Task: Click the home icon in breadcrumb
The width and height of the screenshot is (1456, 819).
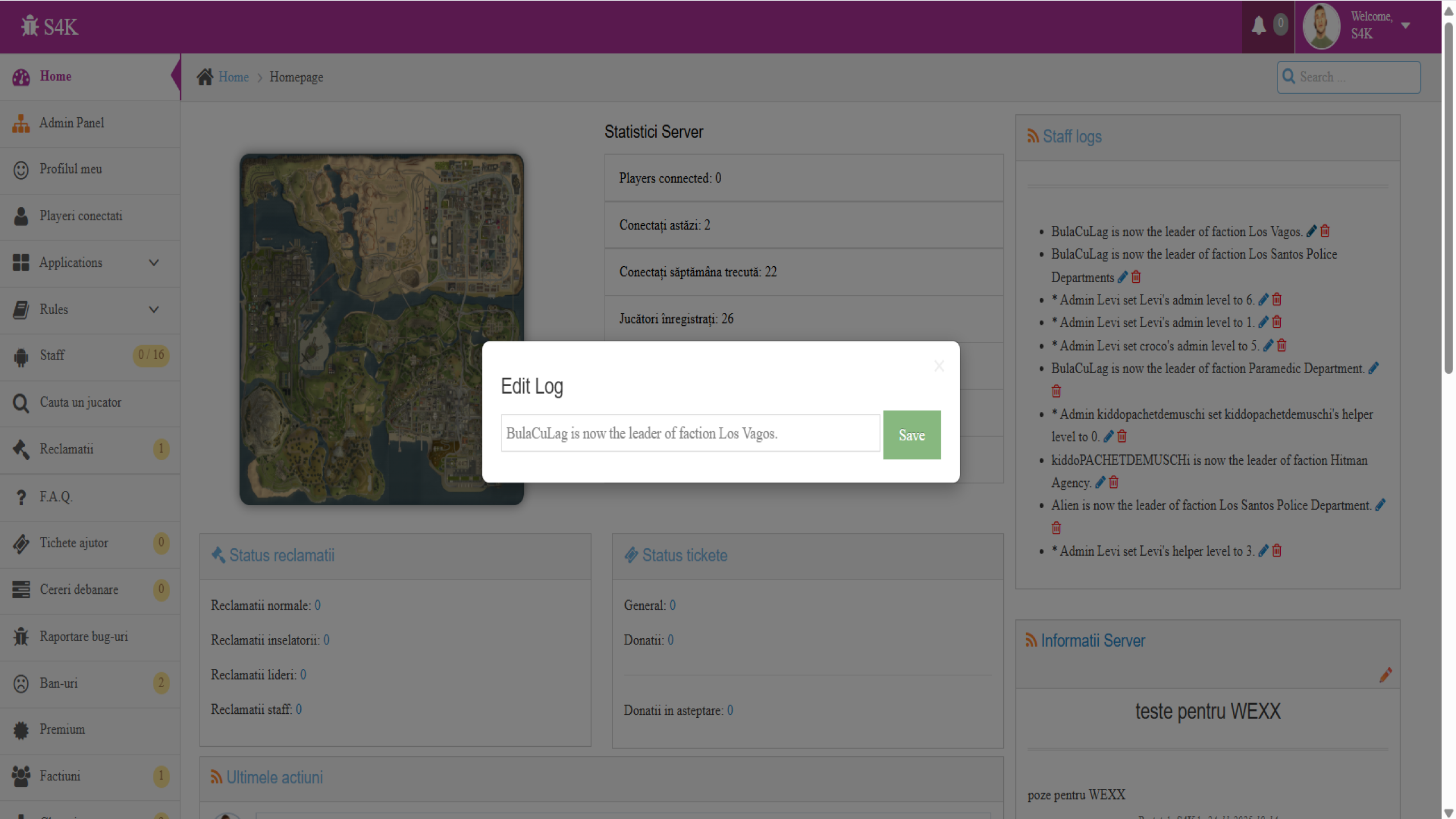Action: pyautogui.click(x=205, y=77)
